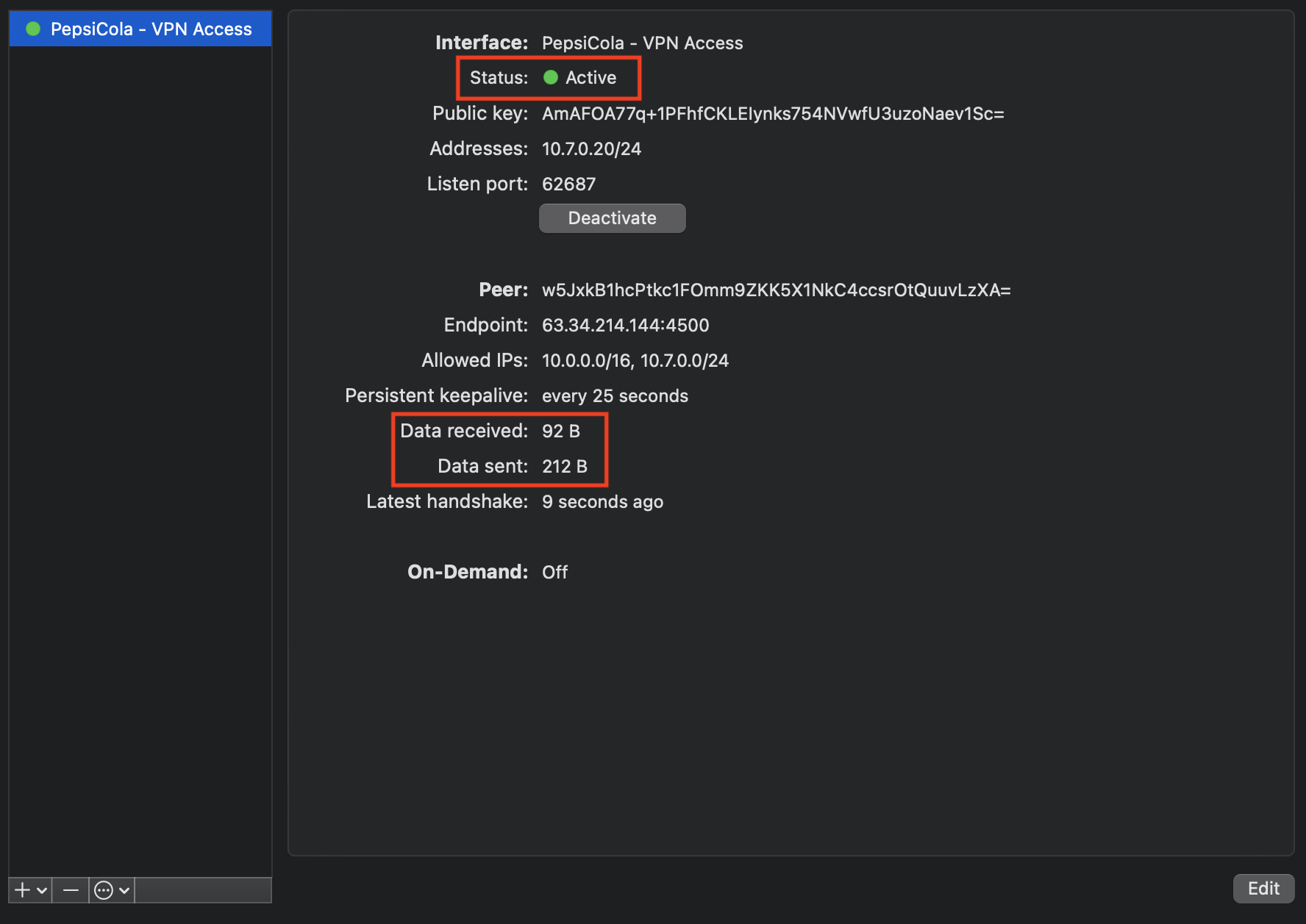Viewport: 1306px width, 924px height.
Task: Click the Addresses value 10.7.0.20/24
Action: pos(591,149)
